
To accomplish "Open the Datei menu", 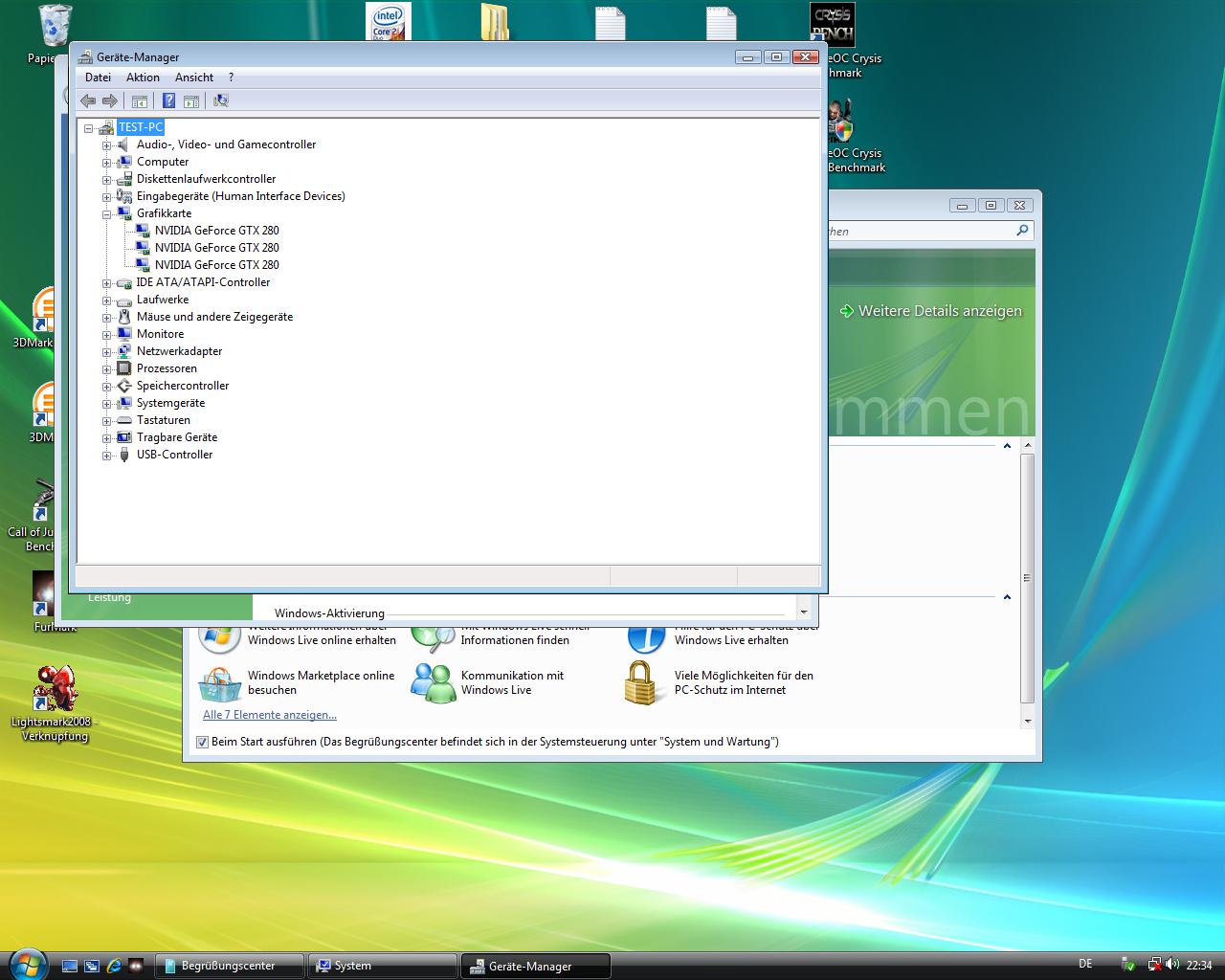I will pyautogui.click(x=98, y=78).
